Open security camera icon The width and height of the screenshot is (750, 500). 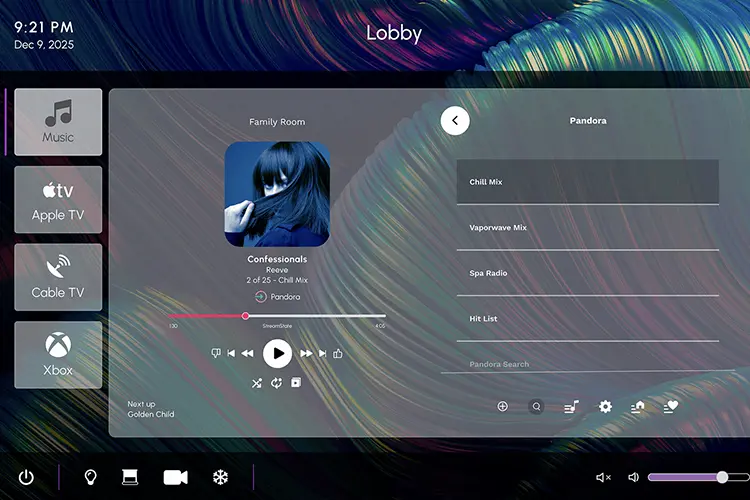[x=176, y=477]
